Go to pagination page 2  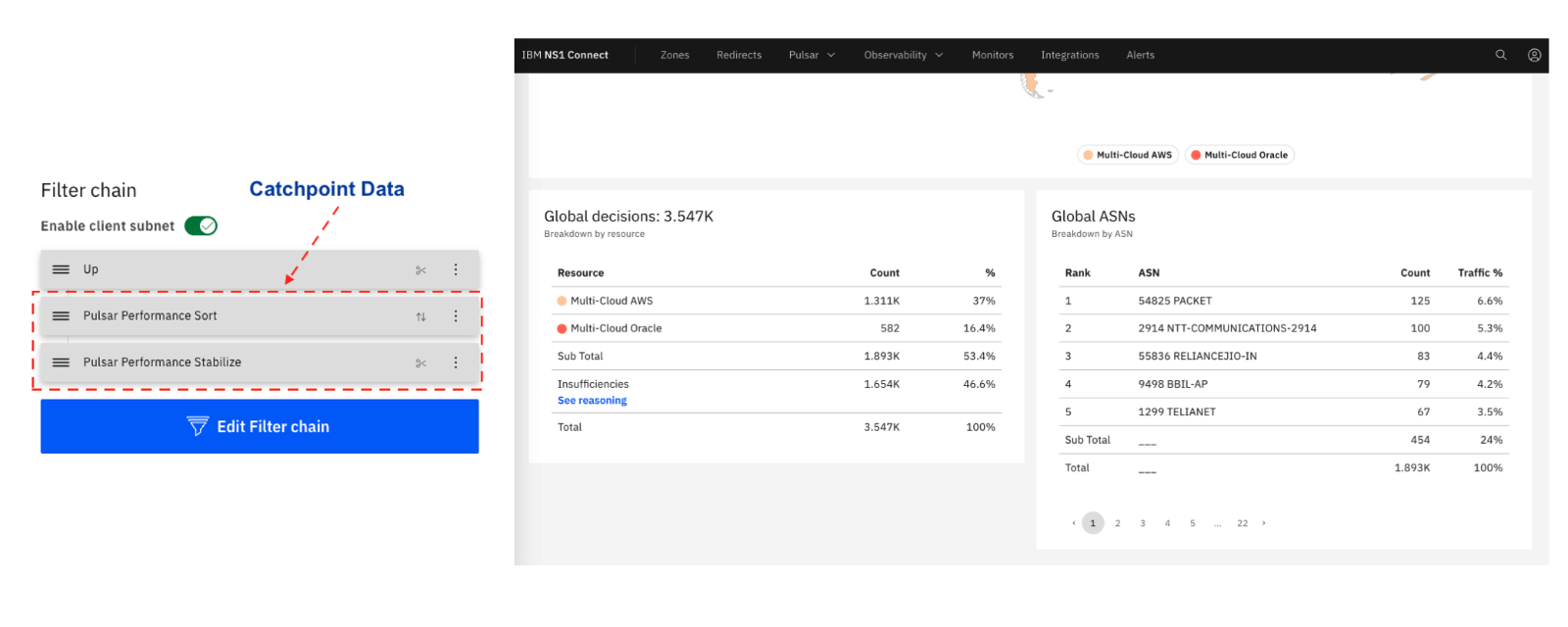(1117, 523)
